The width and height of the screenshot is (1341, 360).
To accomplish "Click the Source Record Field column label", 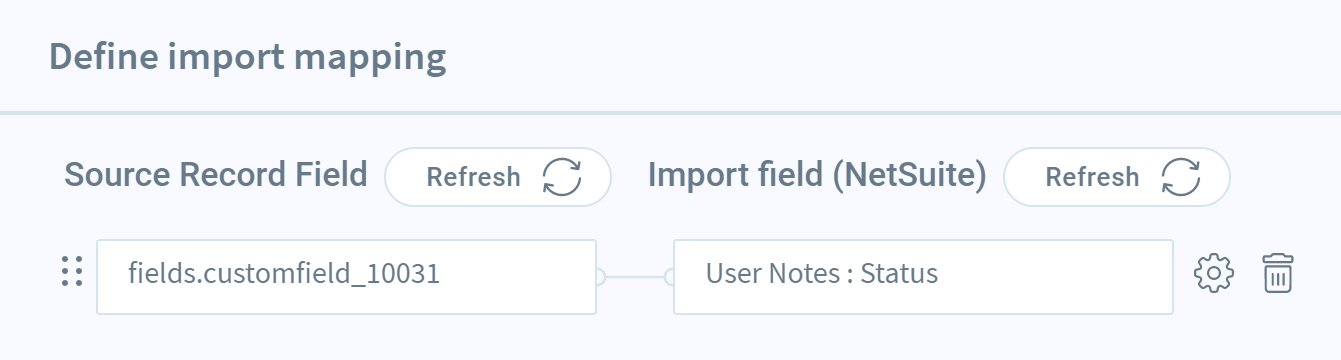I will [x=216, y=175].
